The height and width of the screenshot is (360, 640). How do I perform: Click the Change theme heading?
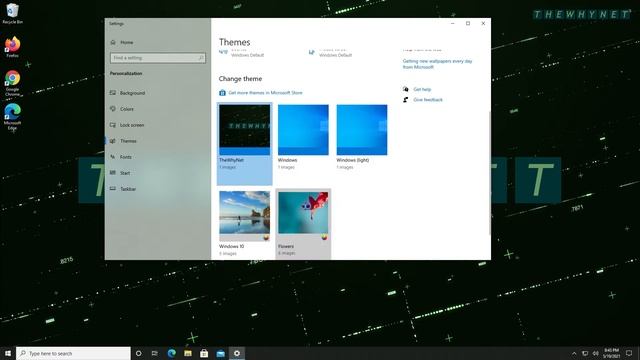tap(240, 79)
